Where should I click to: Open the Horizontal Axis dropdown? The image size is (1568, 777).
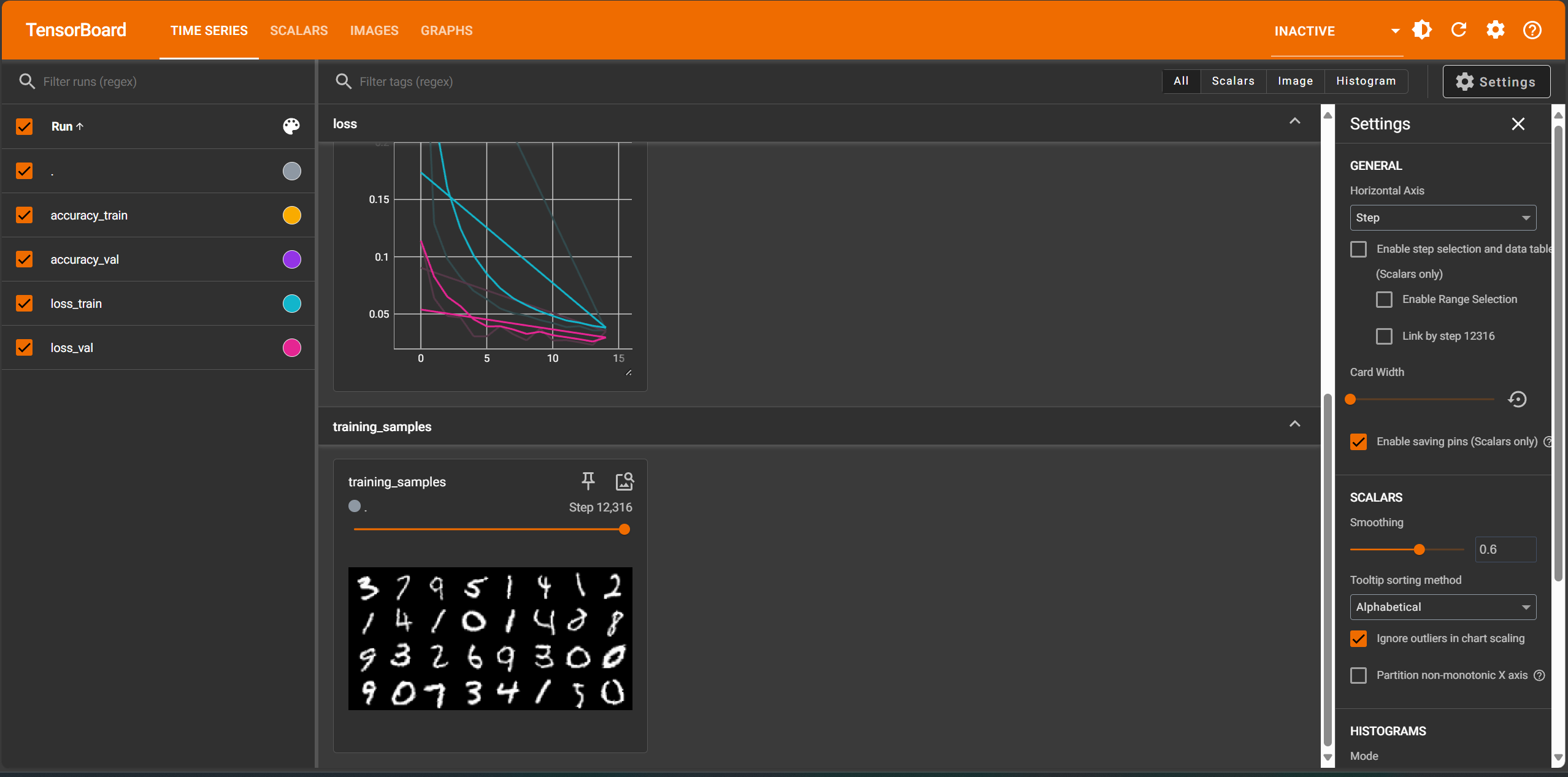point(1441,218)
